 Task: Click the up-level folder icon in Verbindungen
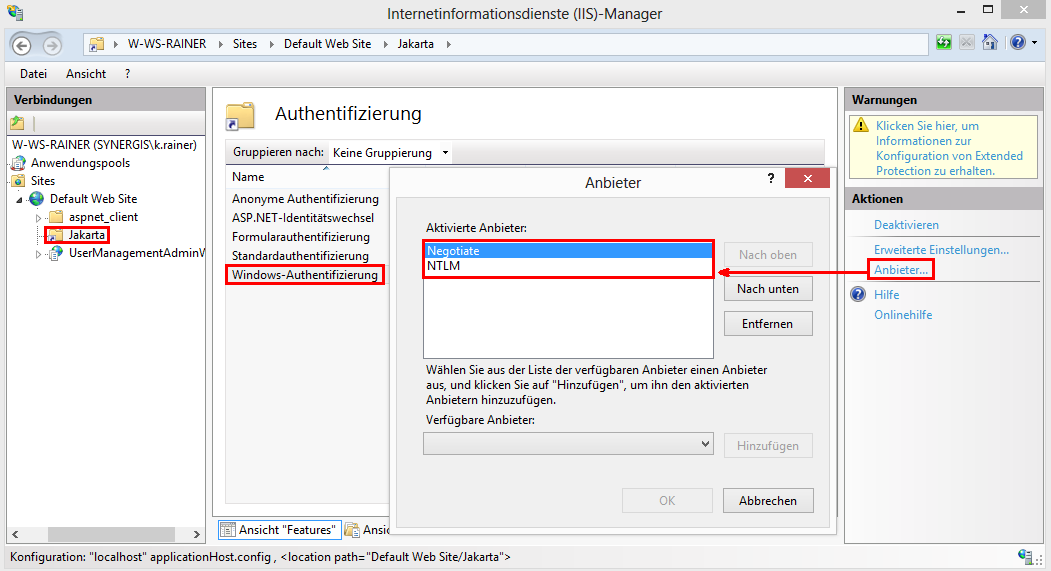point(17,123)
